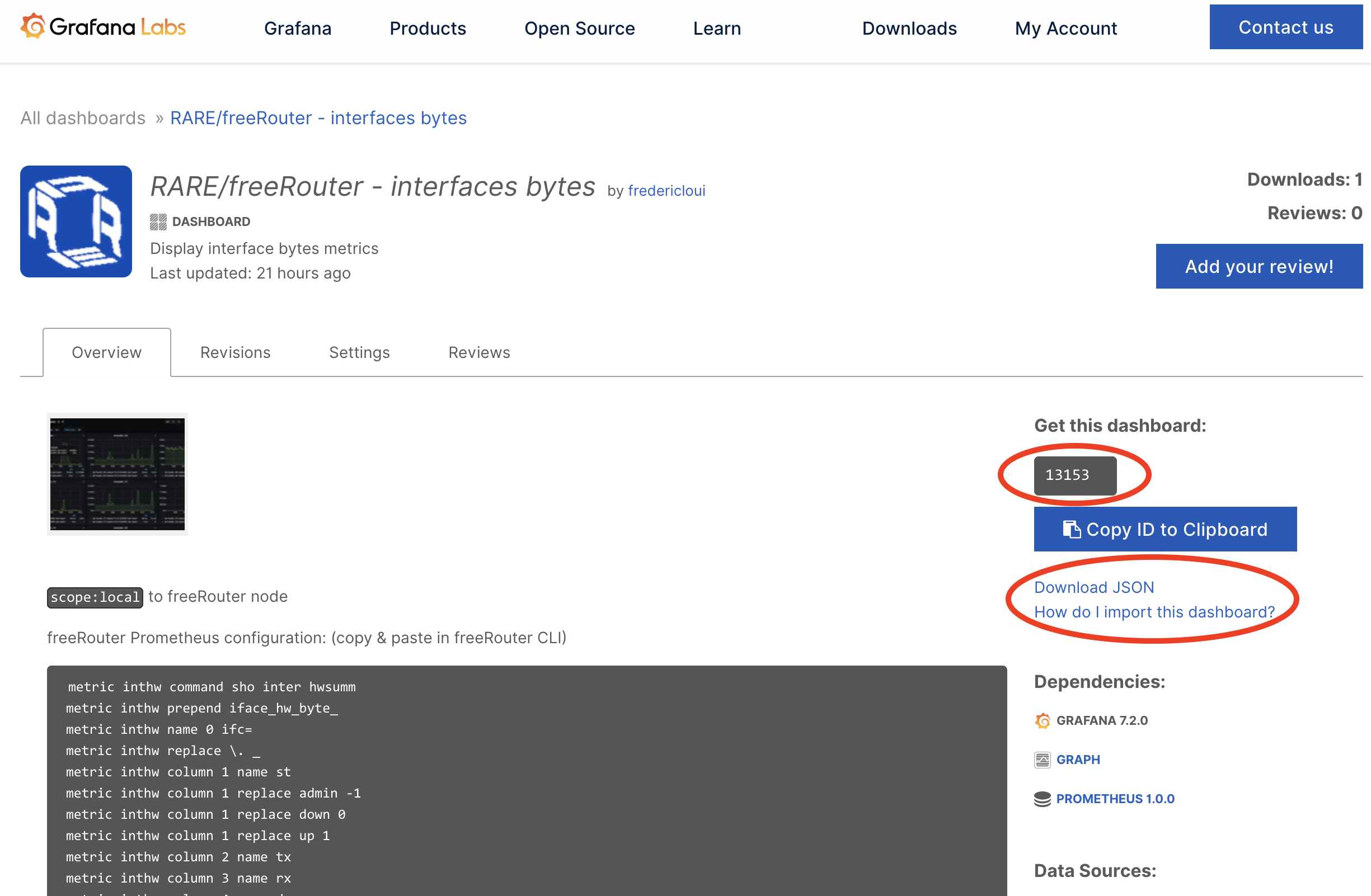This screenshot has height=896, width=1371.
Task: Click the Download JSON link
Action: [1094, 587]
